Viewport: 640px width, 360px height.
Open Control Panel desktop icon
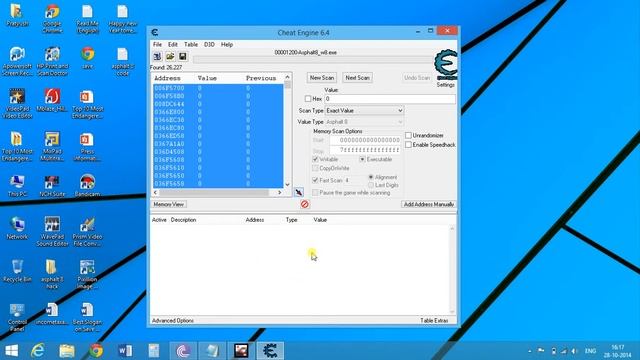coord(17,317)
